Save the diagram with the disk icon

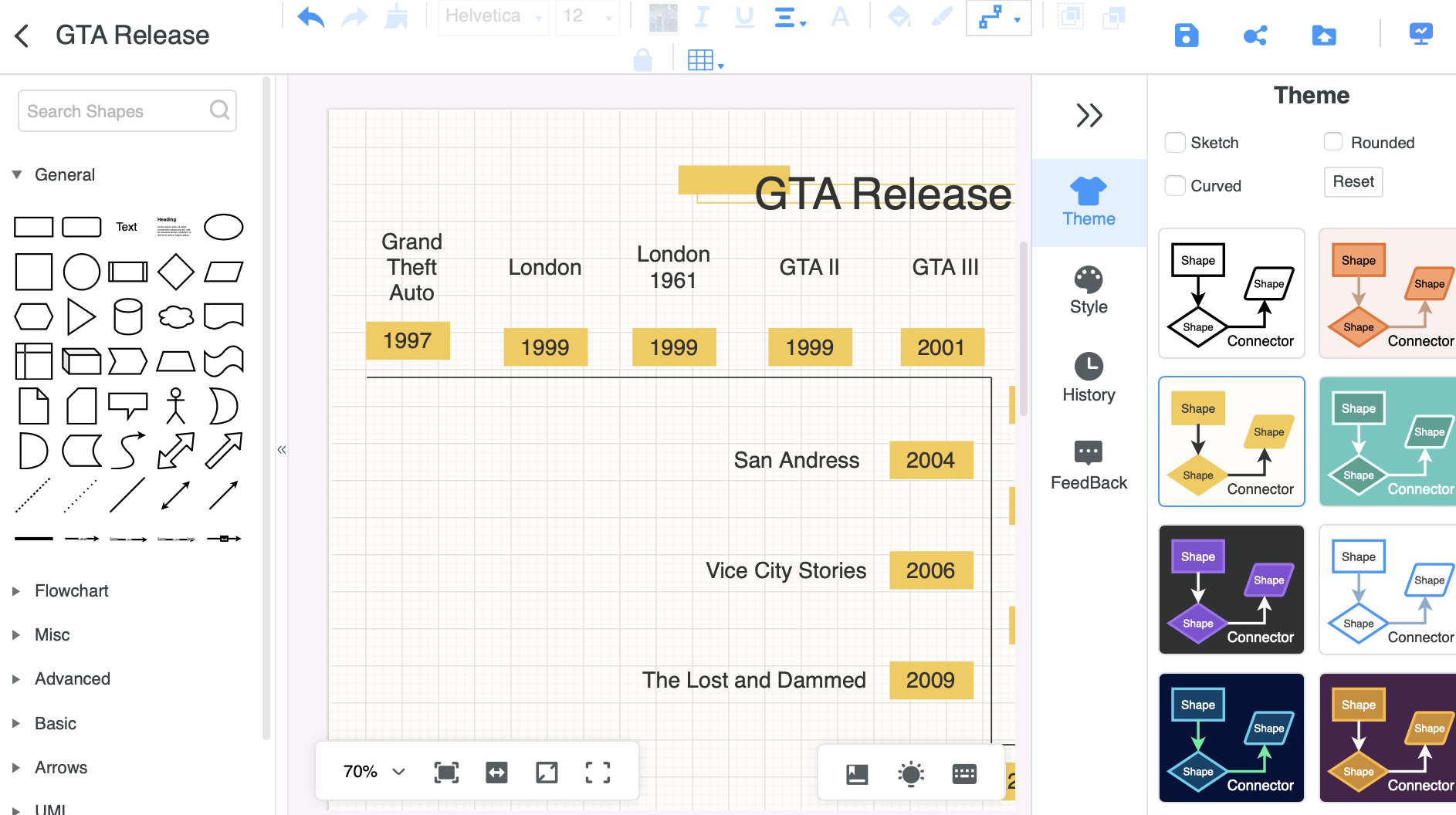click(1187, 36)
